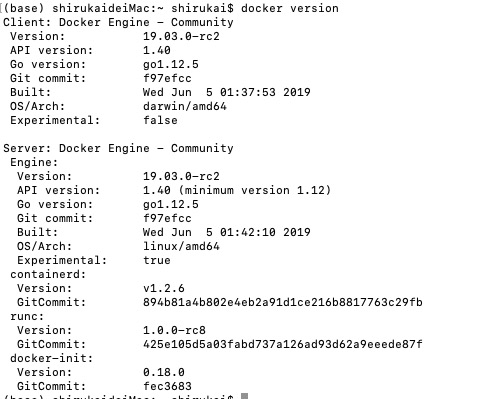
Task: Click the 'docker version' command text
Action: click(x=290, y=8)
